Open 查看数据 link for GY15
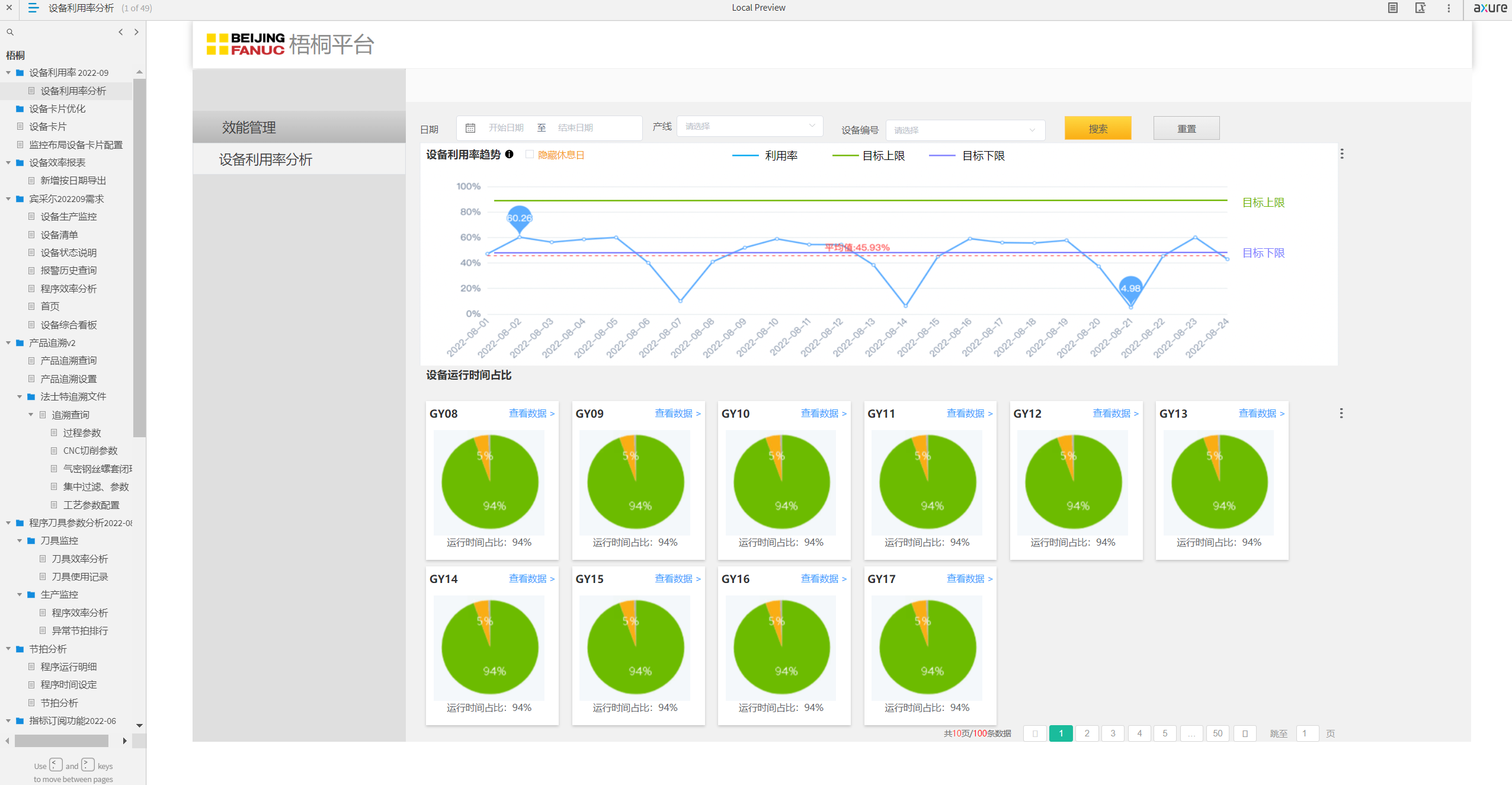 click(677, 579)
